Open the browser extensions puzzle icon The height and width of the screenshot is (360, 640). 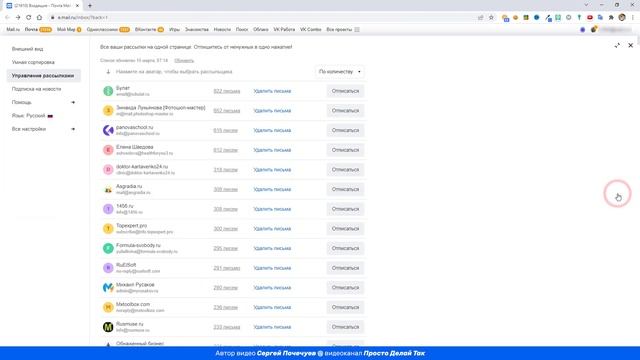tap(611, 18)
